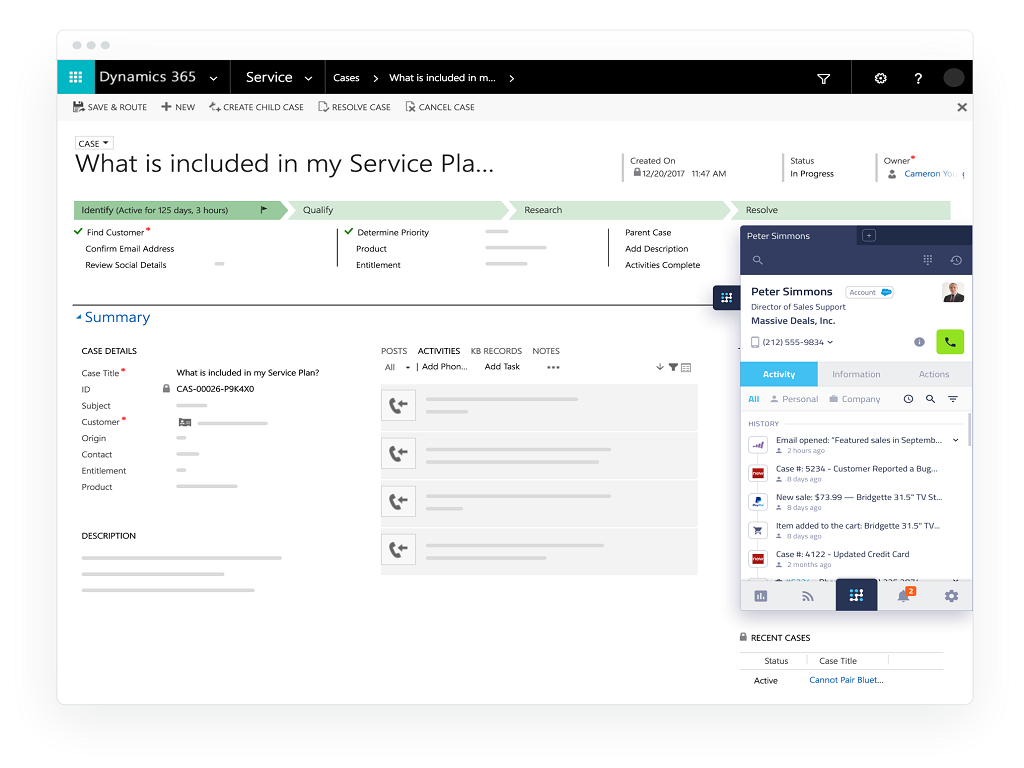
Task: Expand the Service module dropdown
Action: coord(308,78)
